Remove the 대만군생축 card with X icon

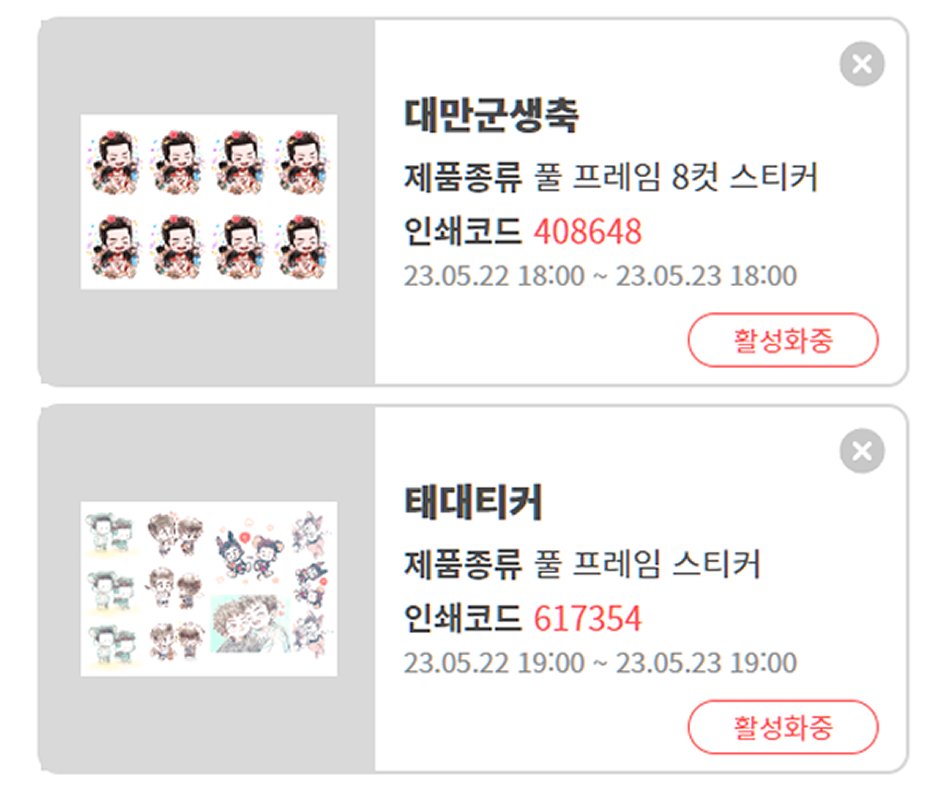click(x=862, y=64)
